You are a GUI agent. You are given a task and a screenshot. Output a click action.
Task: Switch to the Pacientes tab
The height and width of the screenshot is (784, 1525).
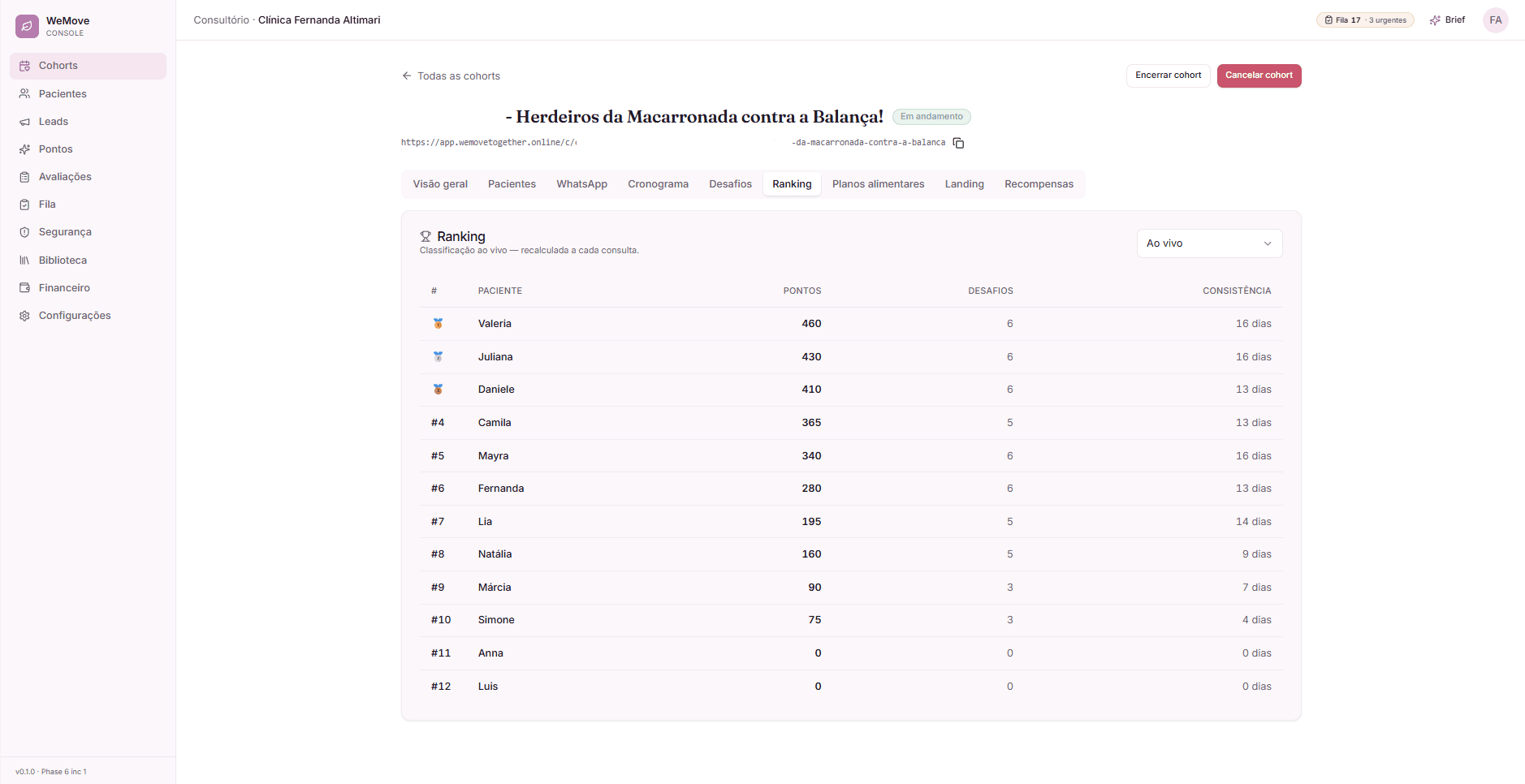tap(512, 184)
